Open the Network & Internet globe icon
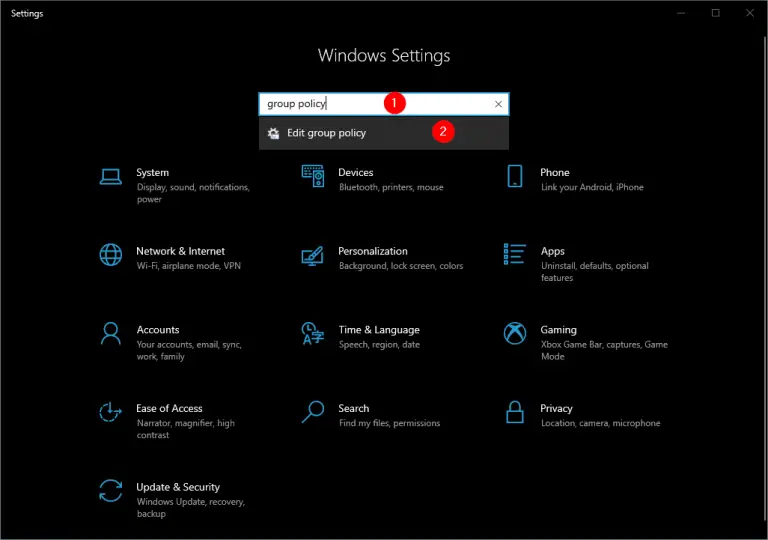 pyautogui.click(x=111, y=255)
